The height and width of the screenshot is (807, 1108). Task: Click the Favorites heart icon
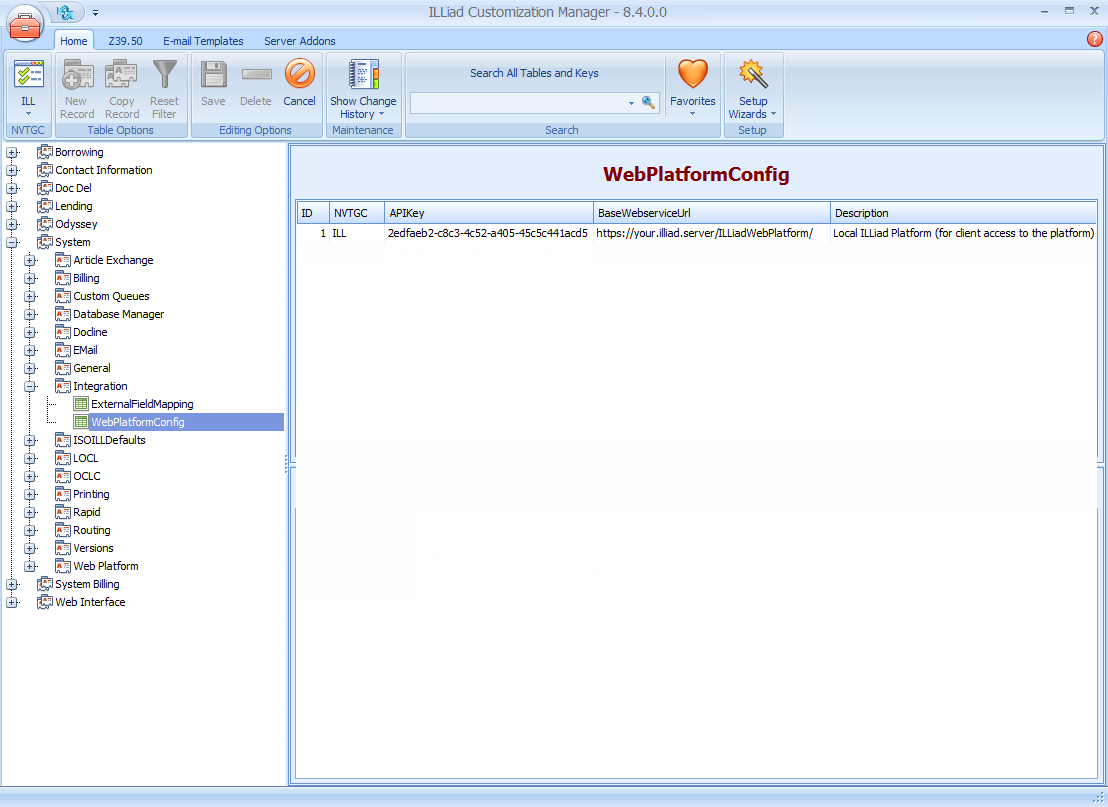point(692,75)
